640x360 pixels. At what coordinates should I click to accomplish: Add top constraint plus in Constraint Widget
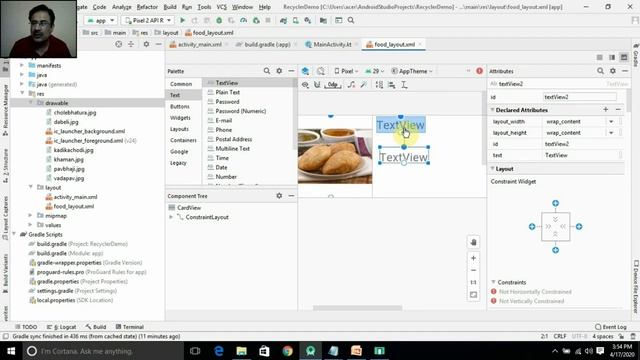556,203
